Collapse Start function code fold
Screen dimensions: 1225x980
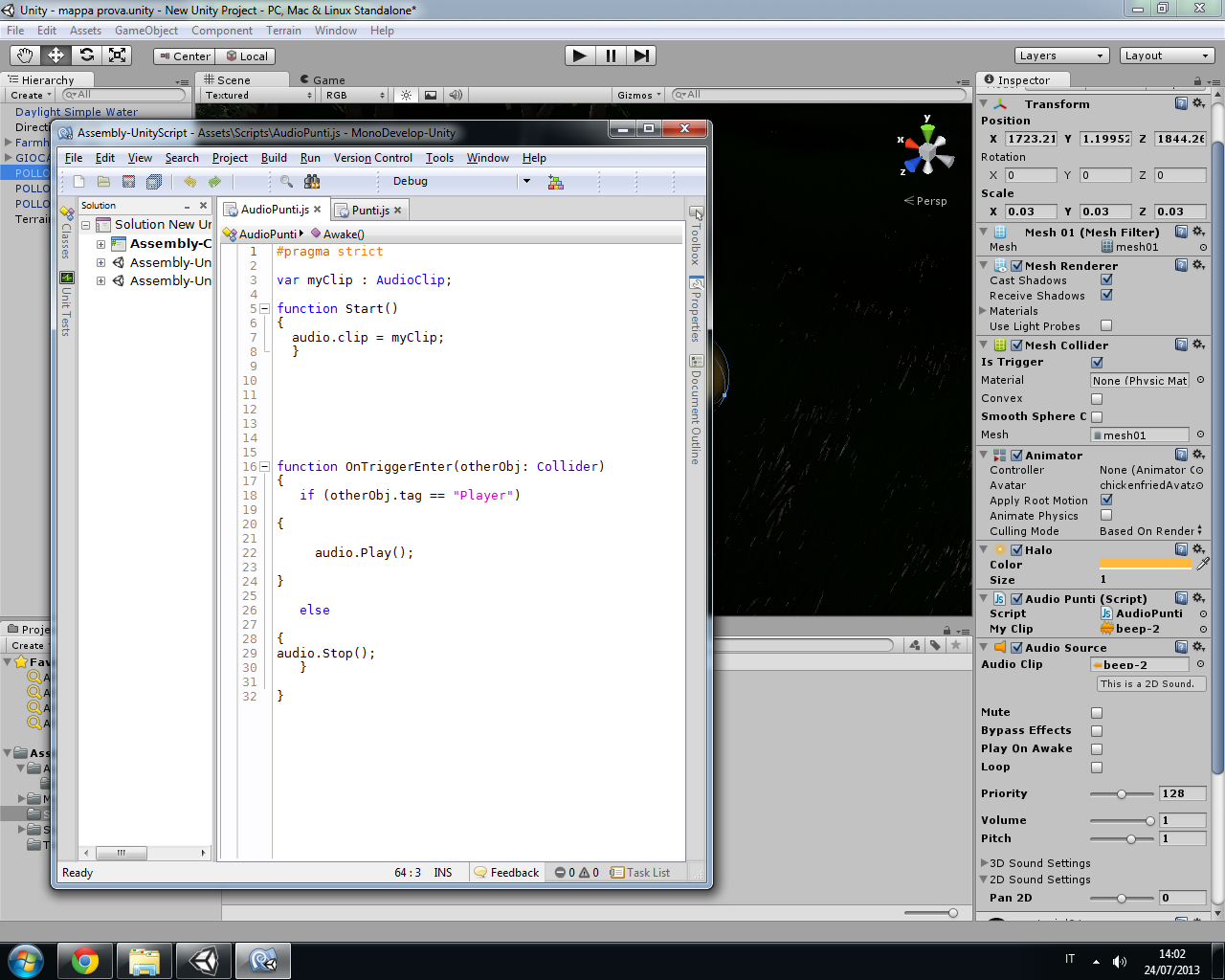[264, 308]
